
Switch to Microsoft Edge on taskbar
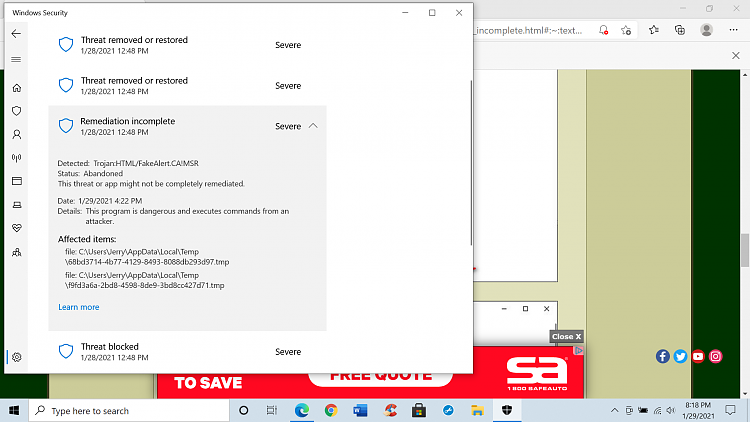pos(301,411)
